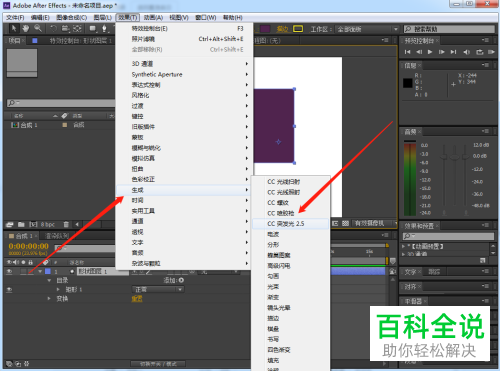Click the grid transparency icon below viewer
The image size is (500, 371).
[x=345, y=223]
